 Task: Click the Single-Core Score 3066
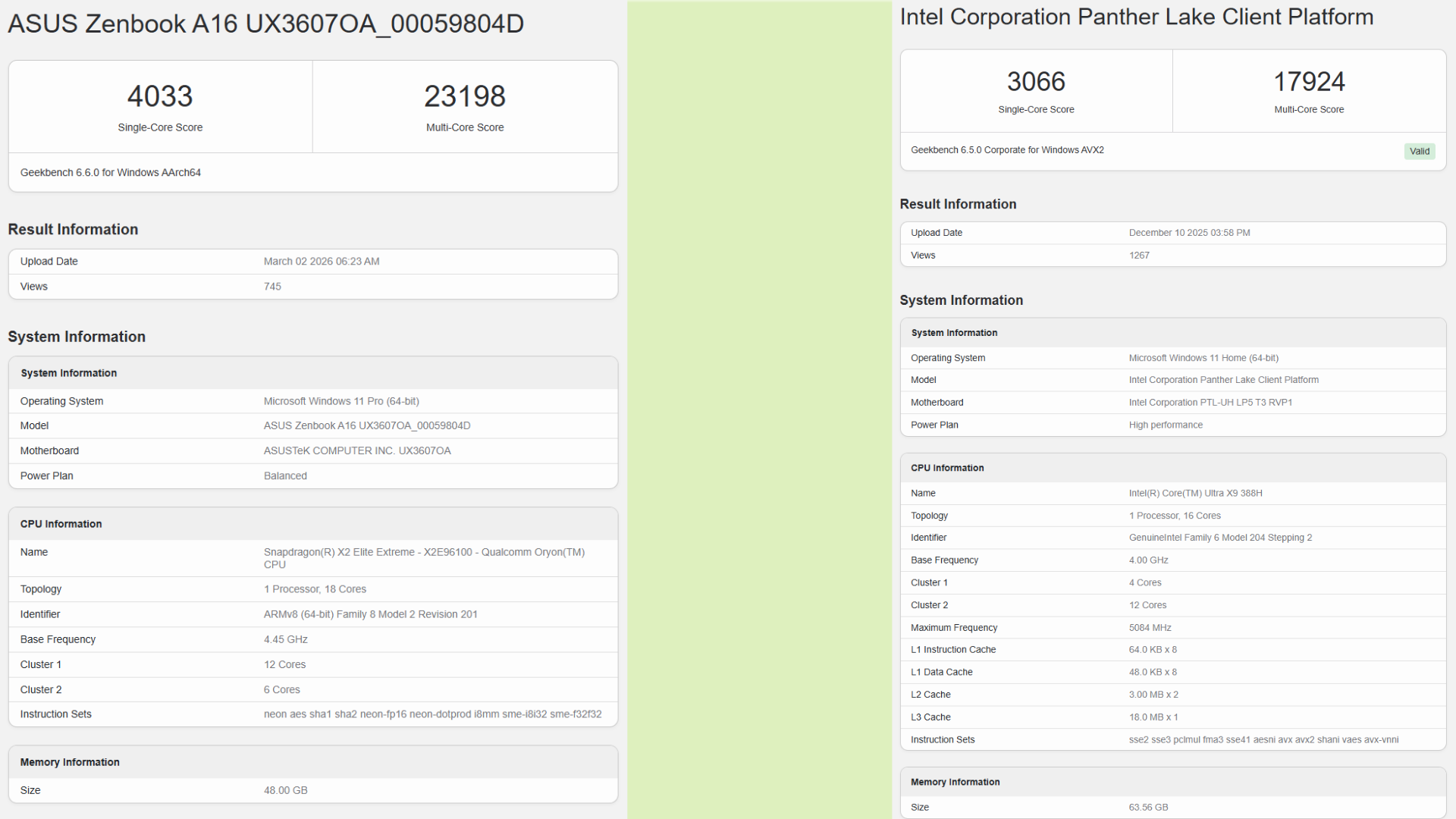pos(1036,81)
